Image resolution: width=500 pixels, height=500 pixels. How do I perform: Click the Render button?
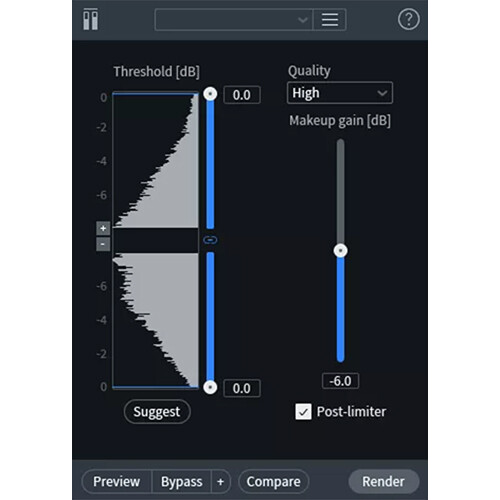click(x=383, y=482)
